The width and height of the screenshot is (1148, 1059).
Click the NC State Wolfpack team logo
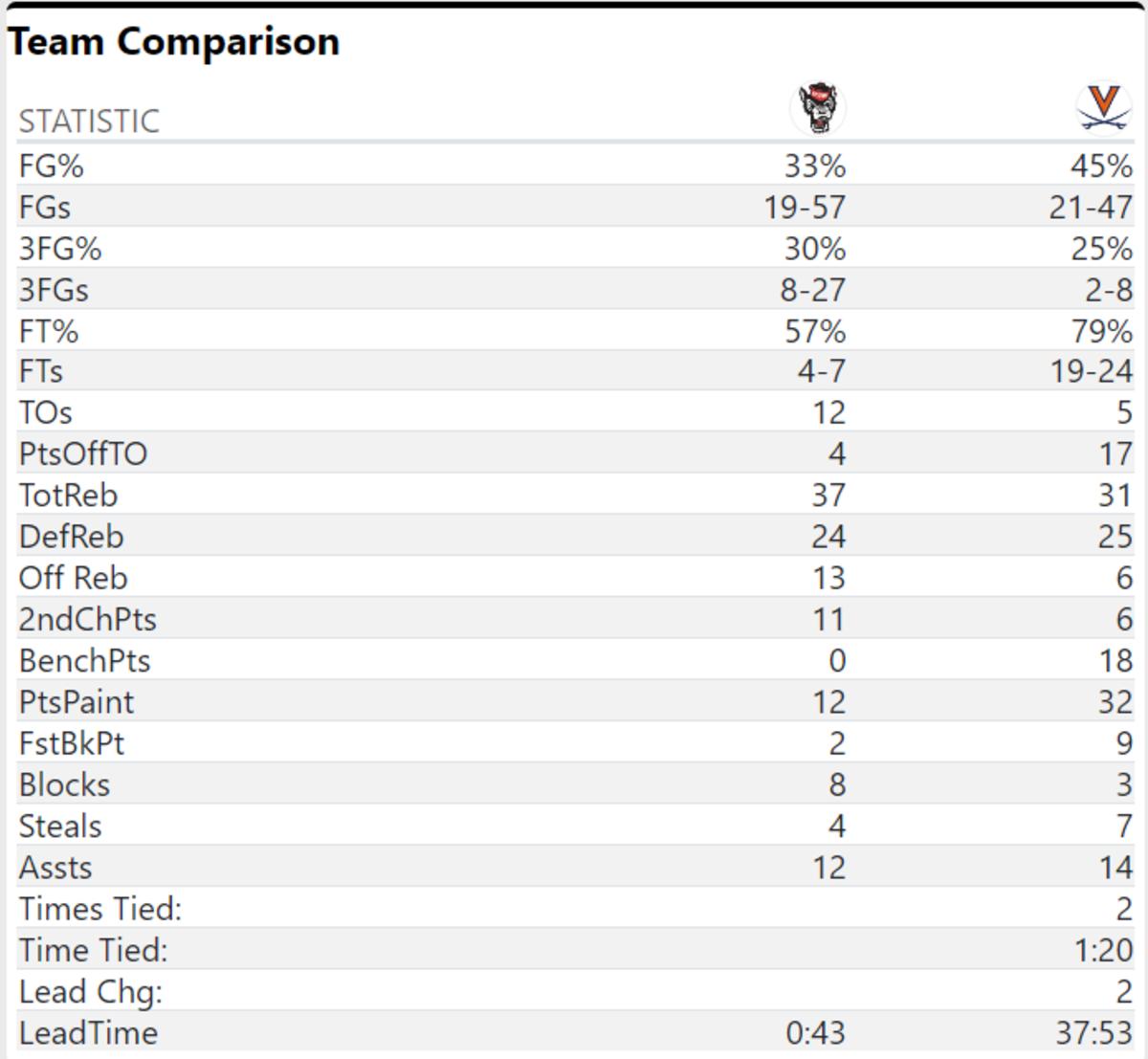point(818,107)
